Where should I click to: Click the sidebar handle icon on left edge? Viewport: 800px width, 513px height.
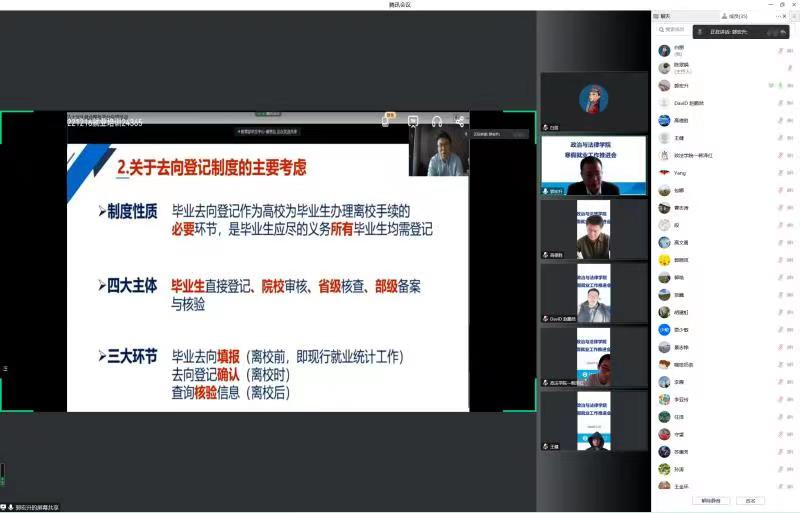(4, 368)
